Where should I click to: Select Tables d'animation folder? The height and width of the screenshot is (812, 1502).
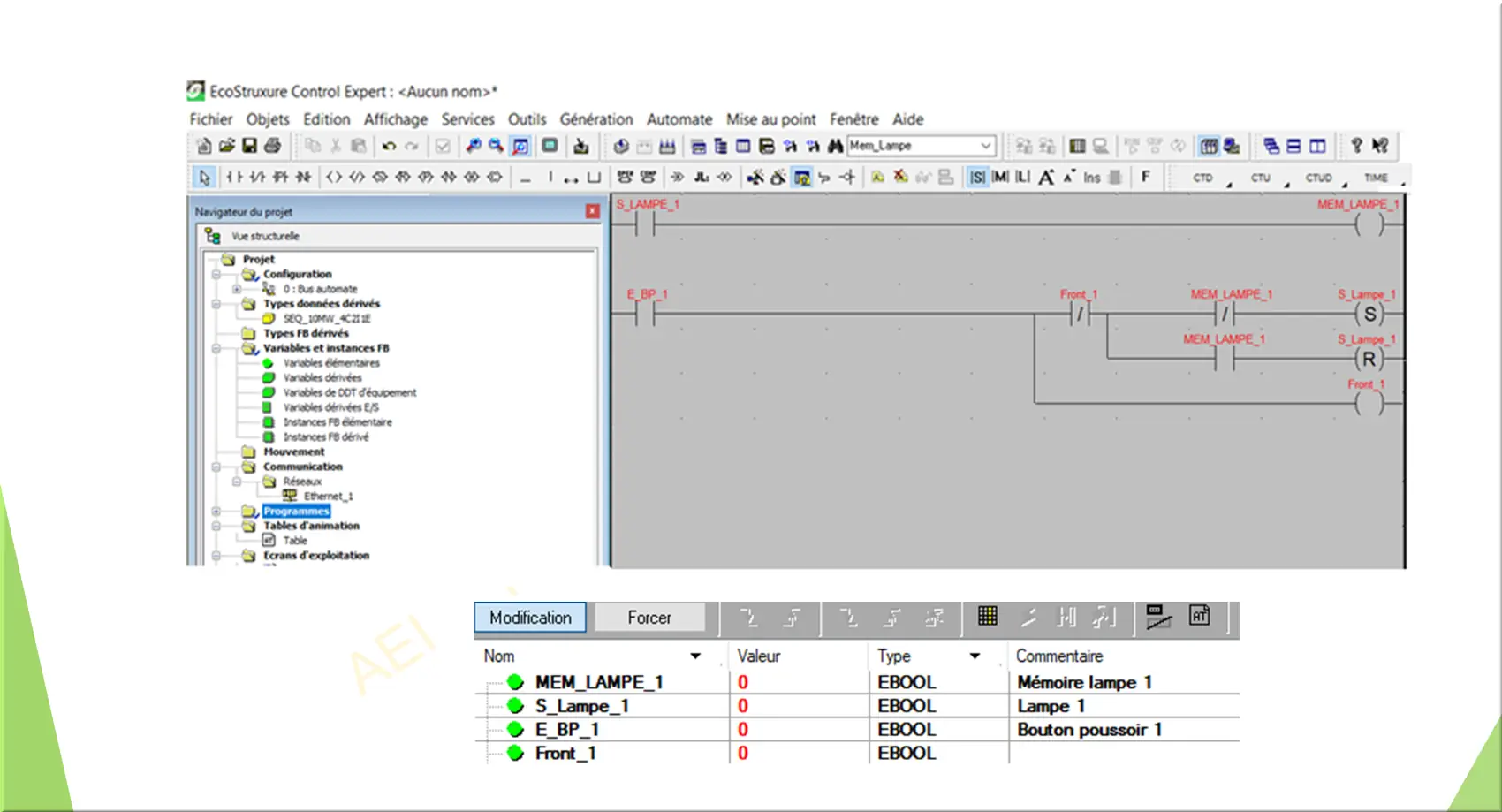coord(311,526)
